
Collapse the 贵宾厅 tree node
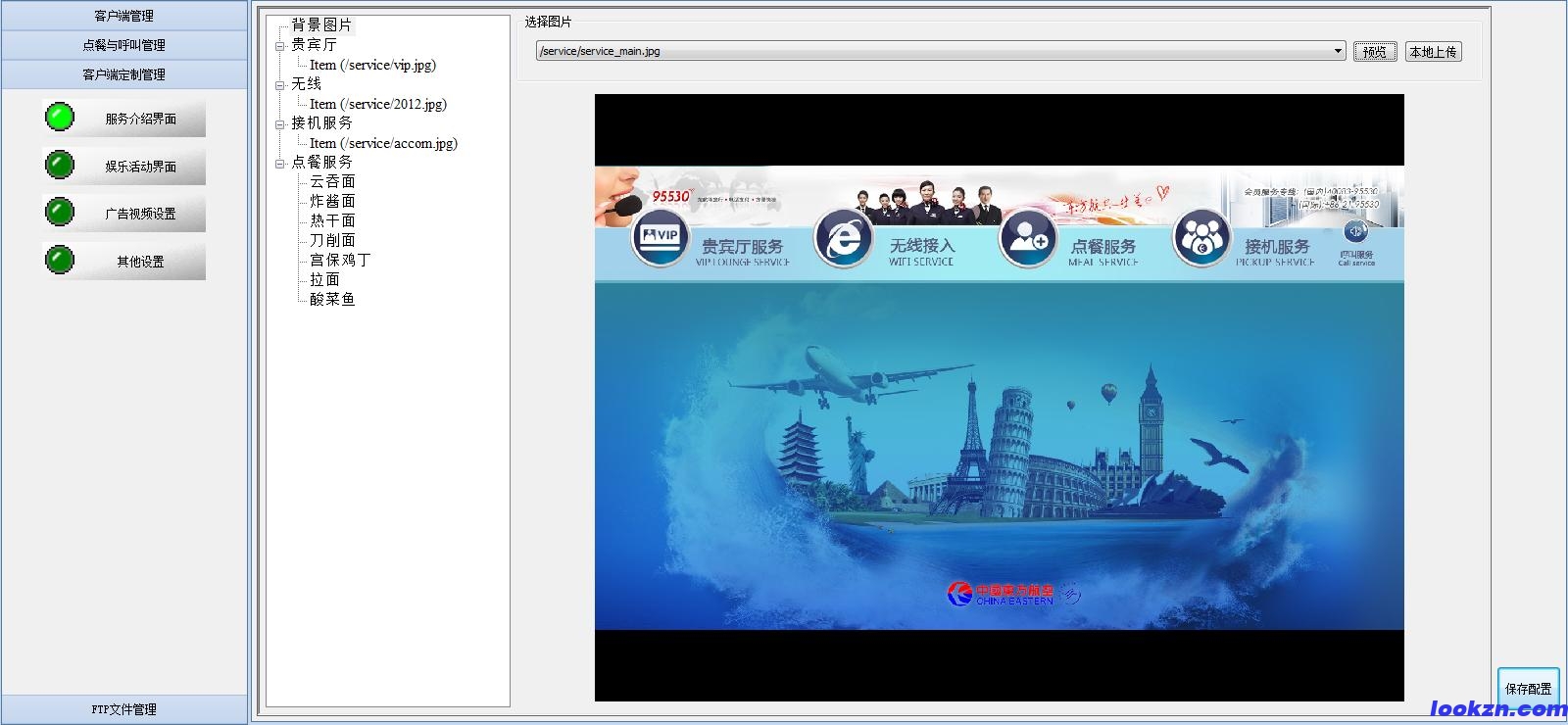tap(280, 46)
